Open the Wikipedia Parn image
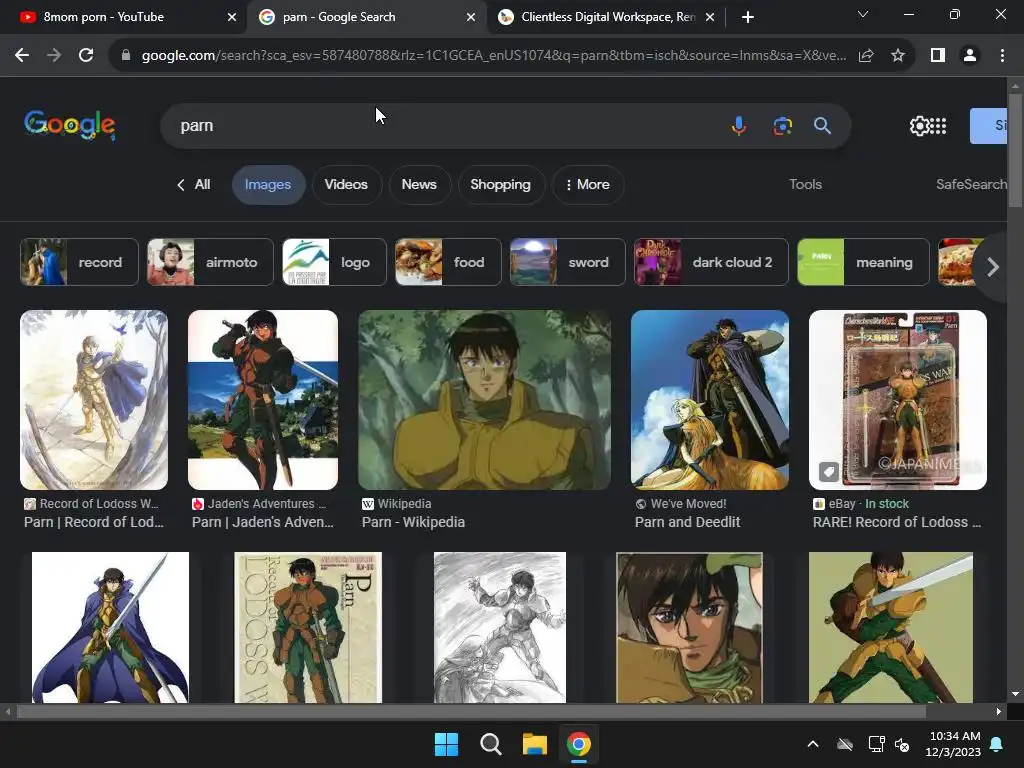 coord(485,400)
